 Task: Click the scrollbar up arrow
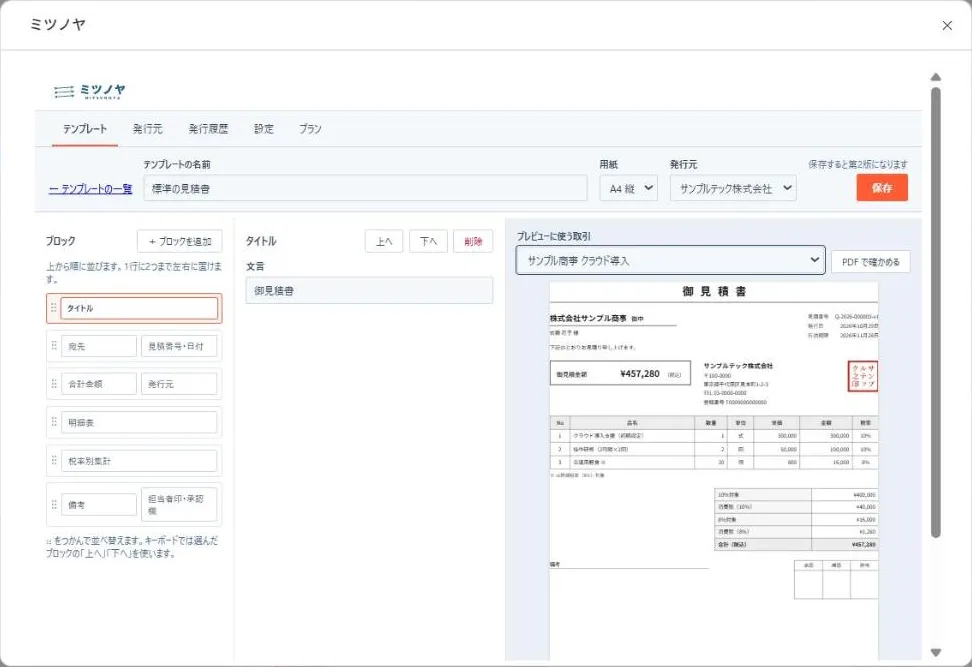[935, 77]
